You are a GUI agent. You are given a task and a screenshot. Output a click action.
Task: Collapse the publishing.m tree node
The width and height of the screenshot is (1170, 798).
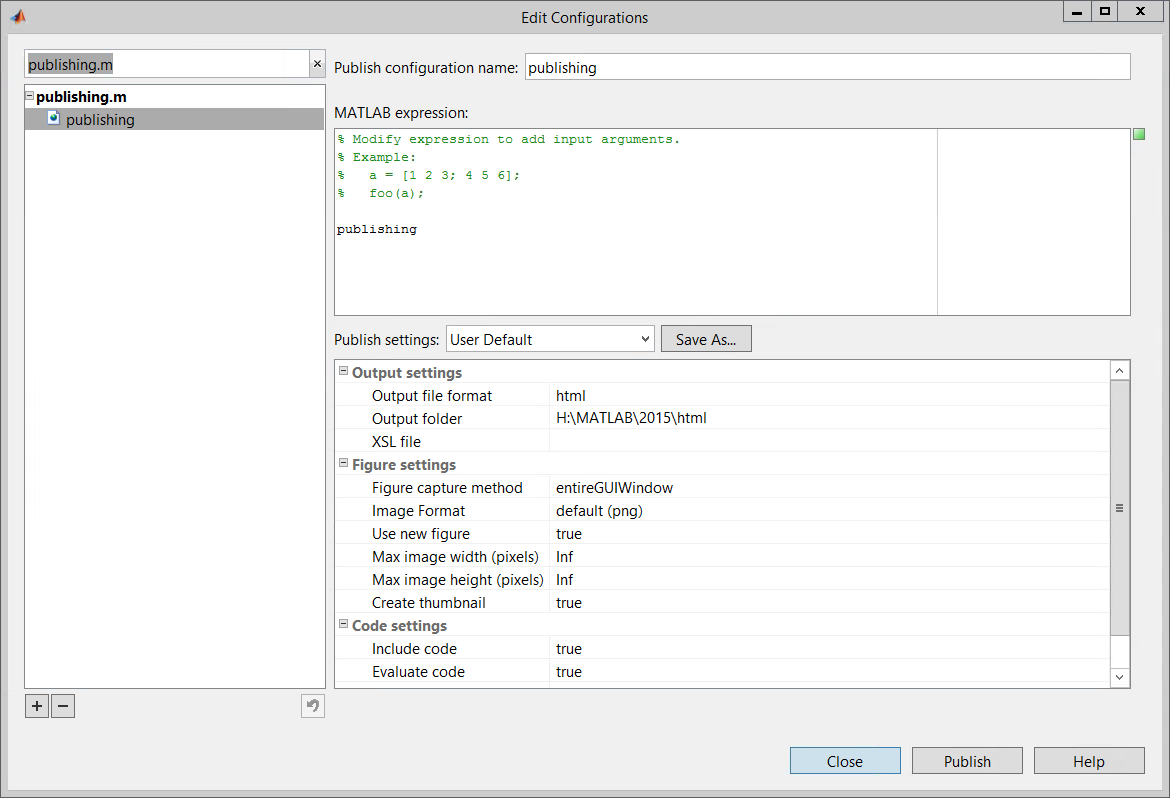click(30, 97)
